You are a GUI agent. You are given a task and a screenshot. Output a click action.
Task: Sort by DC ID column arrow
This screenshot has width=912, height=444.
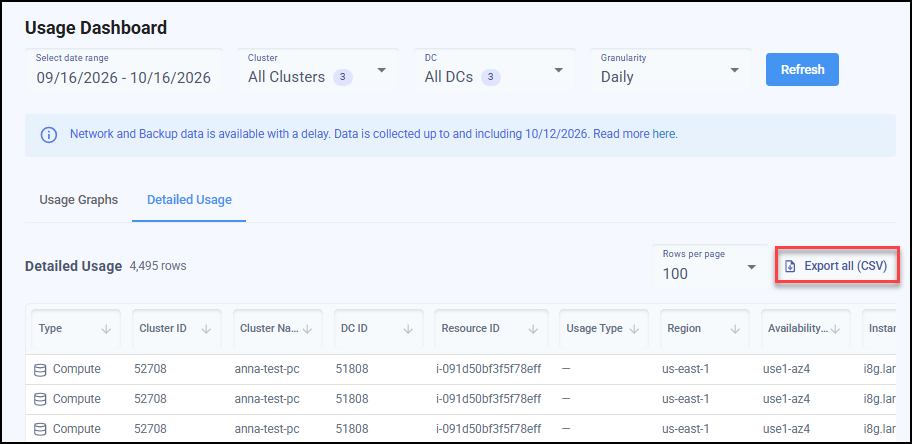click(x=408, y=329)
